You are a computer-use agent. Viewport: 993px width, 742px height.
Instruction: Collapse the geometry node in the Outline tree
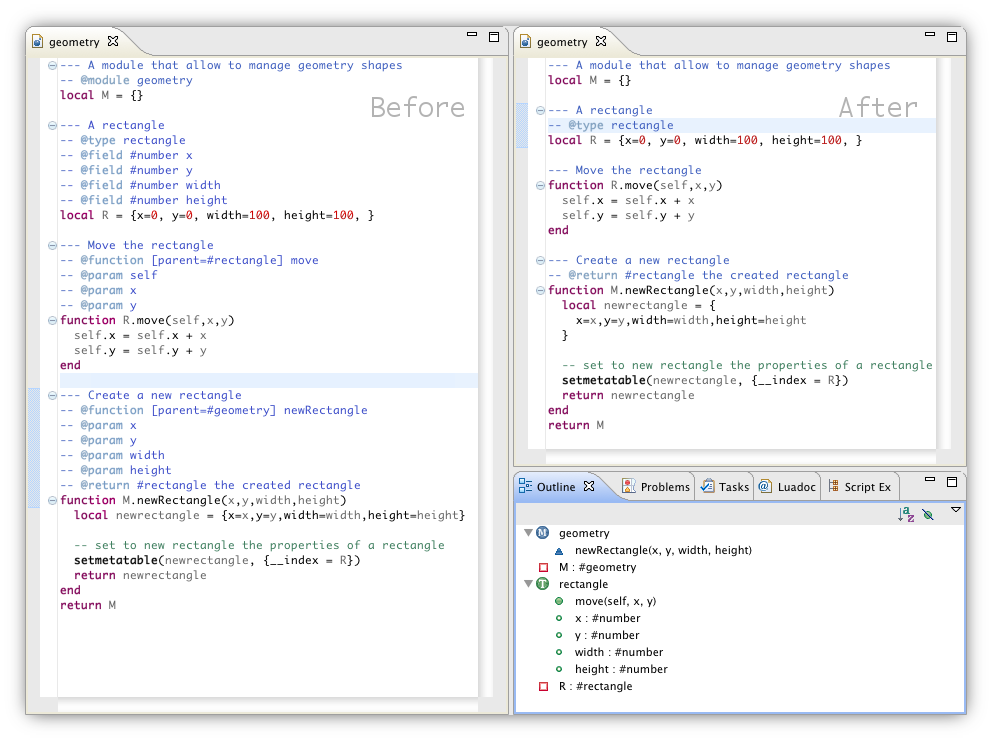click(528, 532)
